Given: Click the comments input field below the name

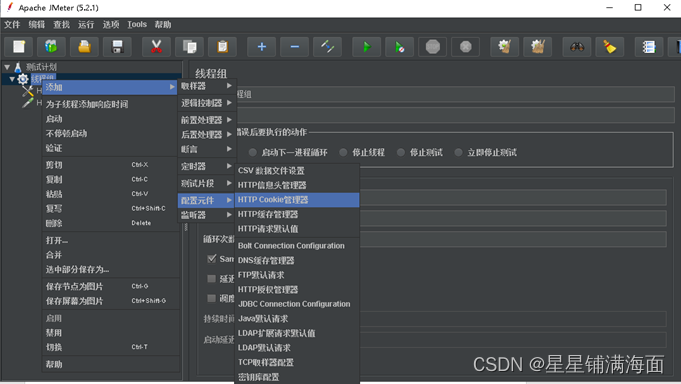Looking at the screenshot, I should click(455, 115).
